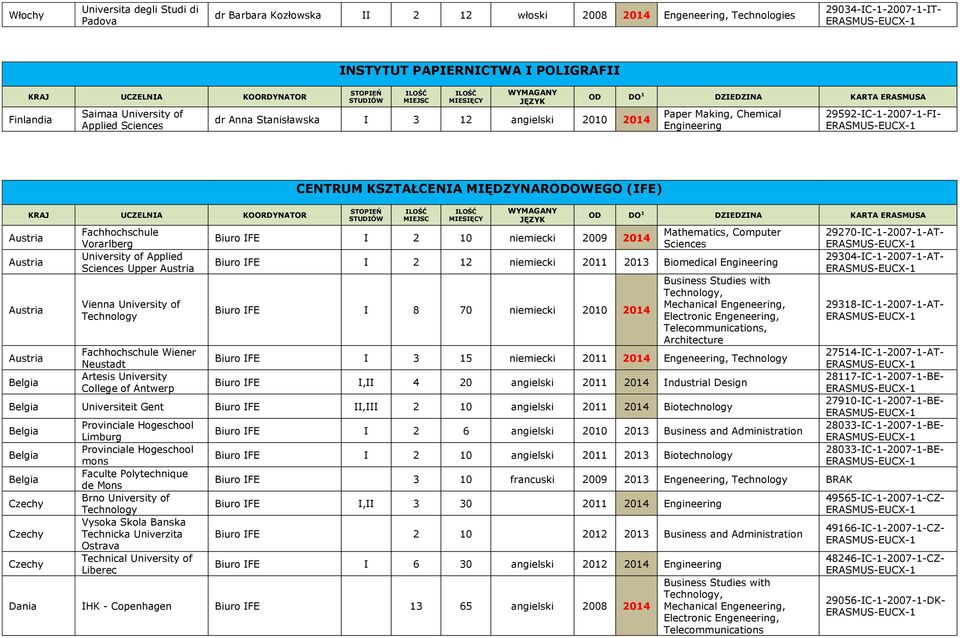Select Paper Making, Chemical Engineering cell

[738, 120]
